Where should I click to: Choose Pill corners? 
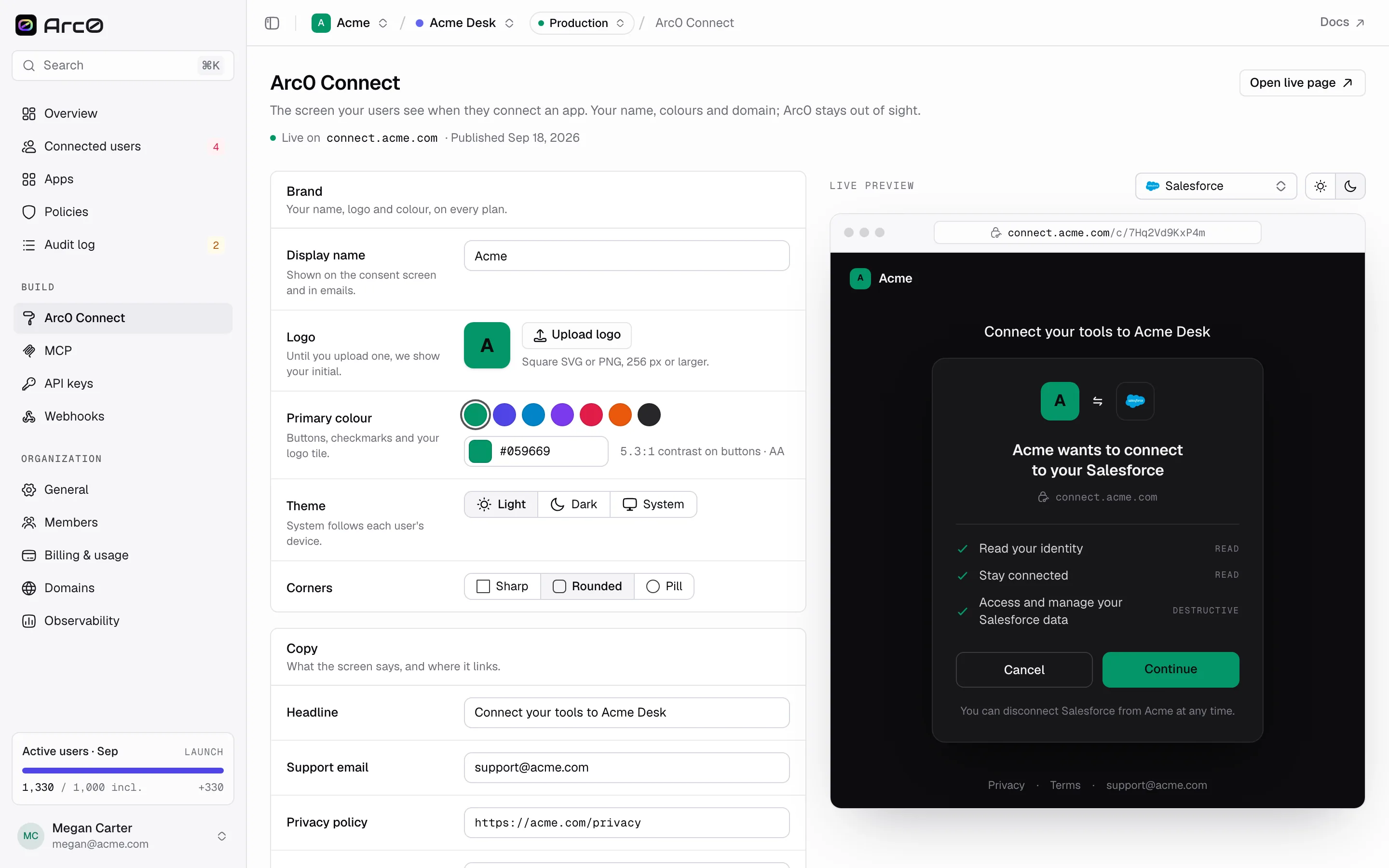point(664,586)
